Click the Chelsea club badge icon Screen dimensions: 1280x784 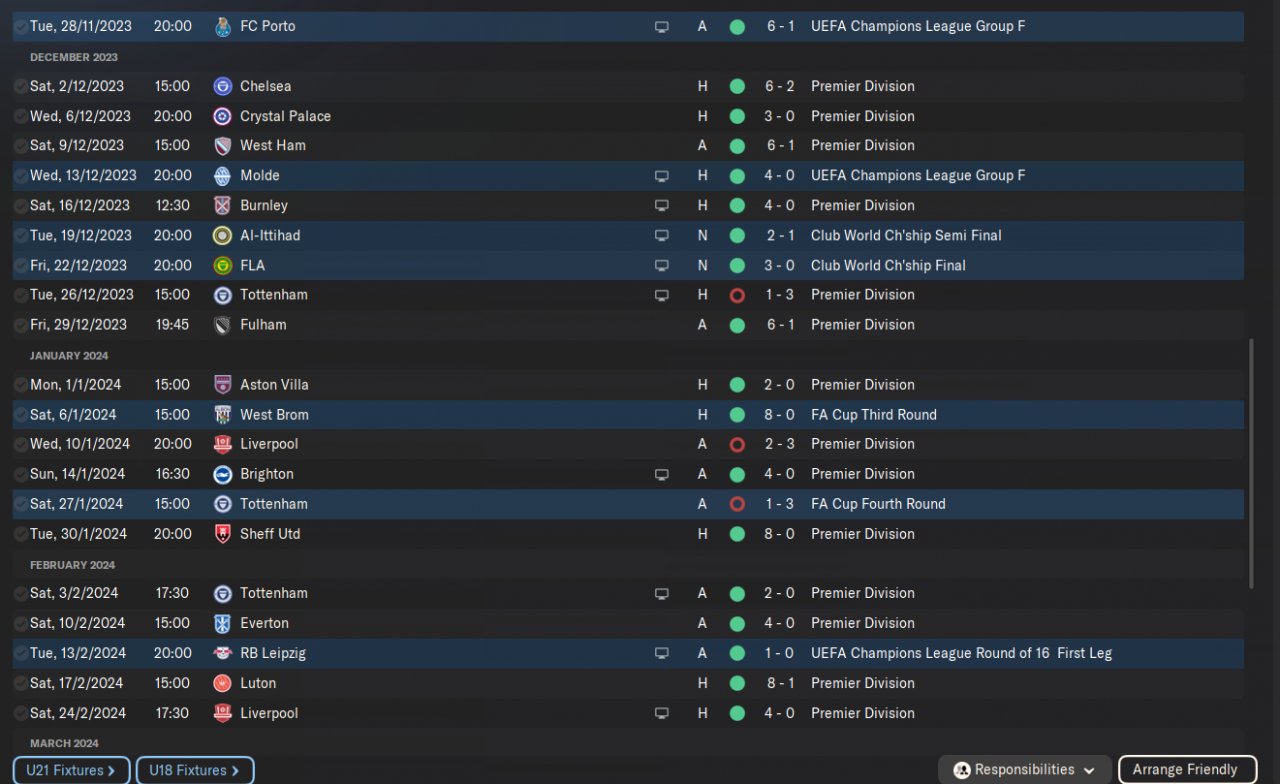(x=223, y=86)
